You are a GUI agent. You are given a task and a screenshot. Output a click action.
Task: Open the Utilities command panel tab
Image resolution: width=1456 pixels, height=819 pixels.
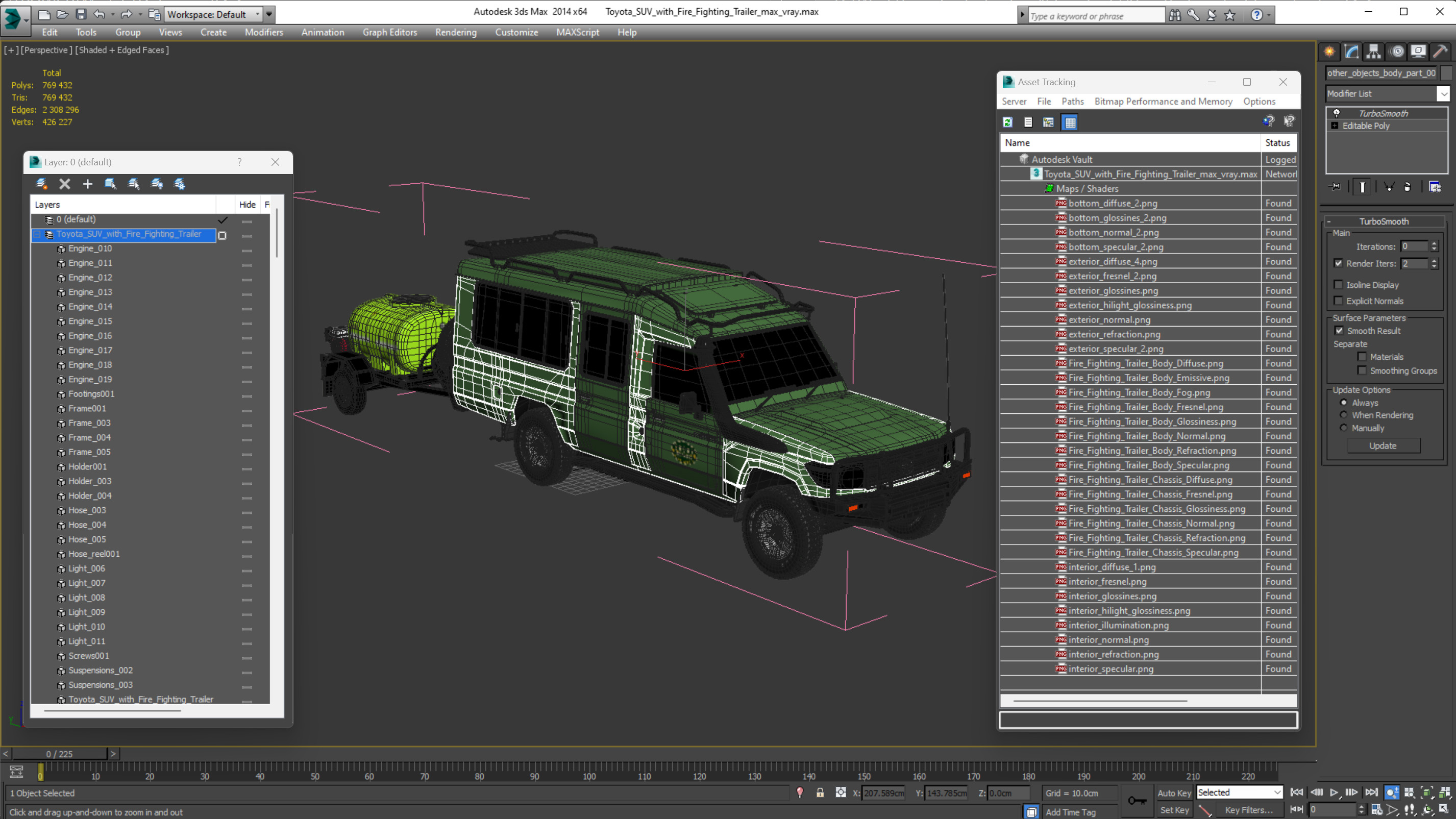1441,52
